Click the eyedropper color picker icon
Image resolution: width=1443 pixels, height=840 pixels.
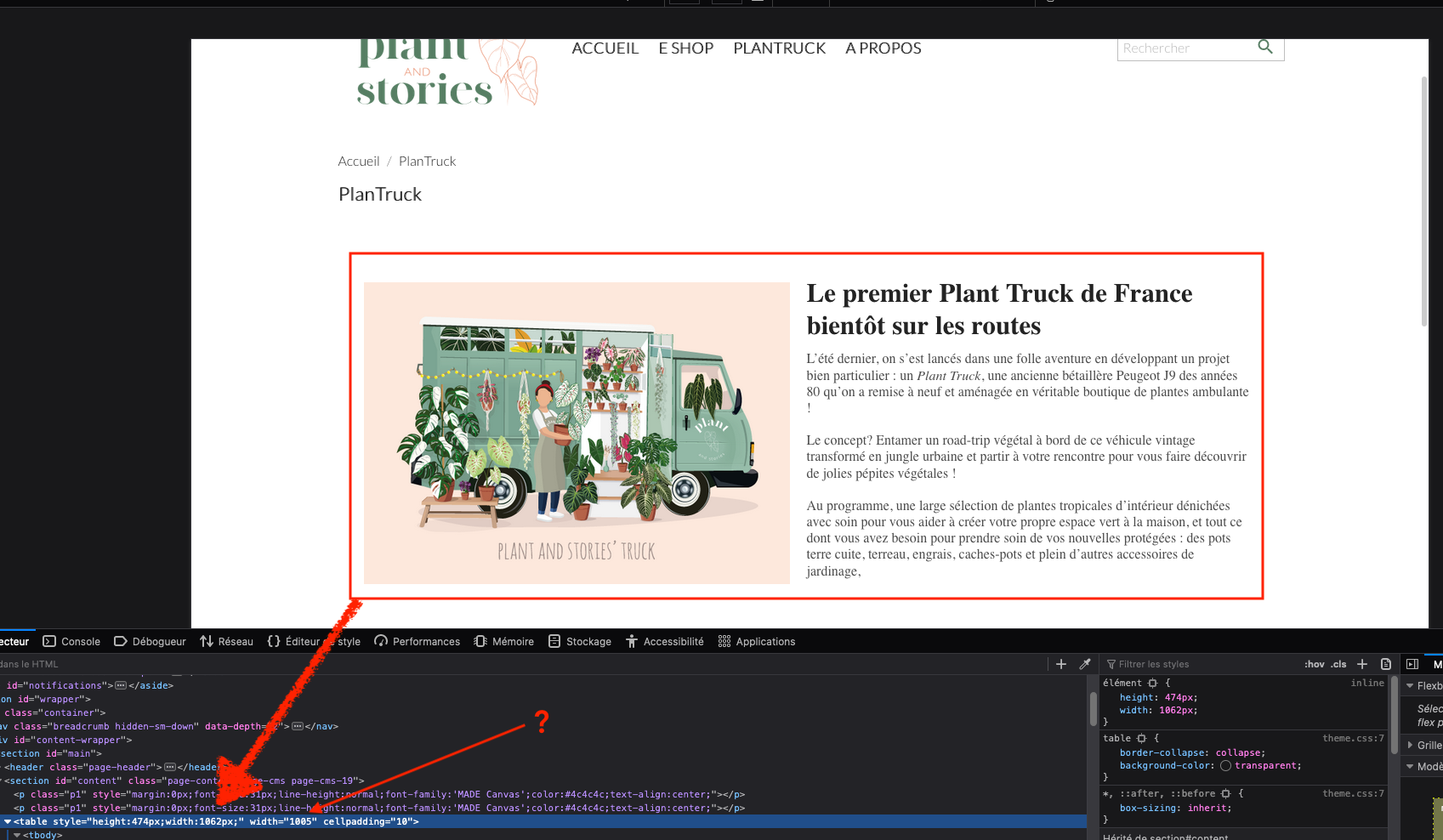point(1085,664)
